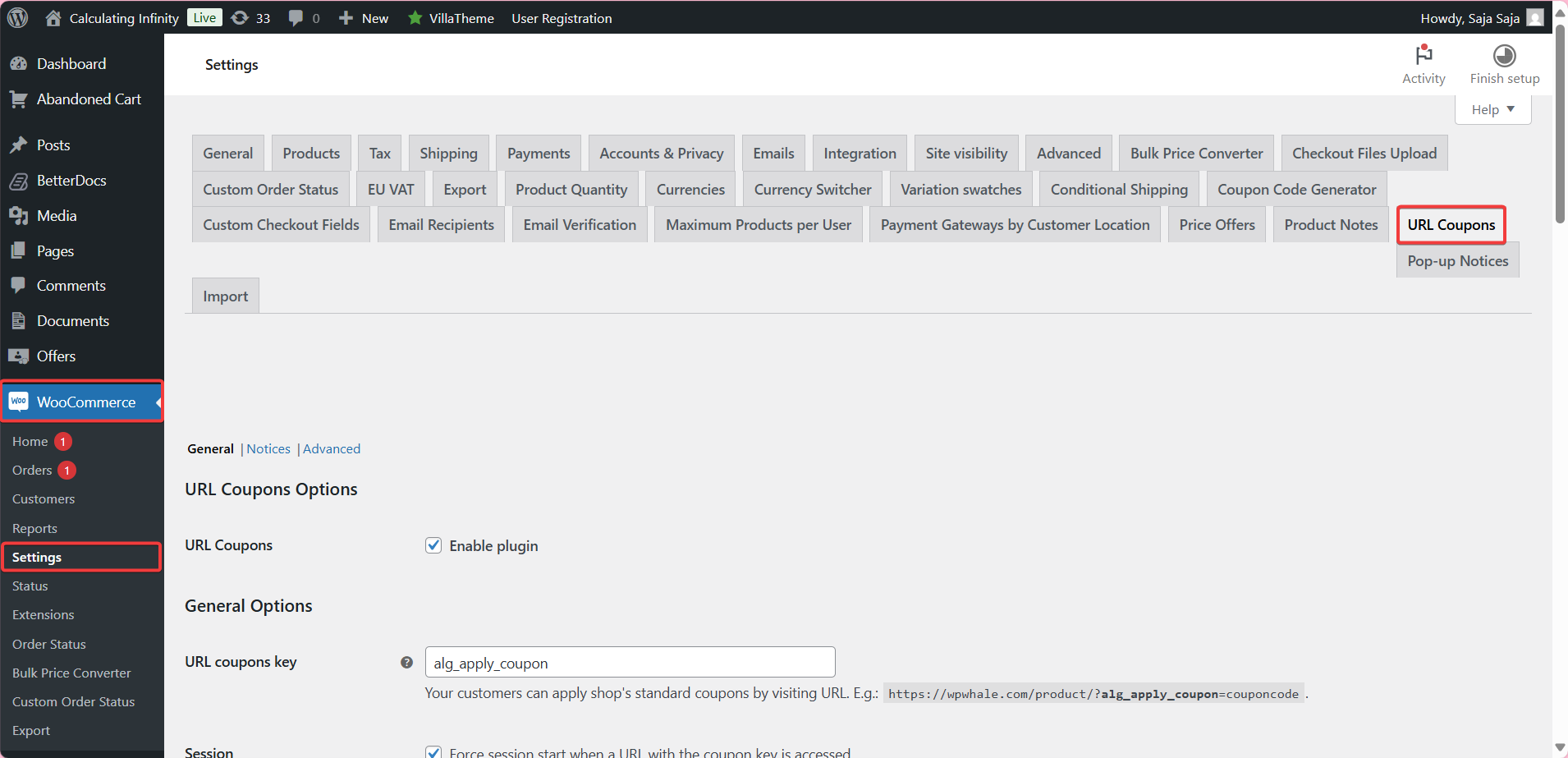
Task: Switch to the Currency Switcher tab
Action: click(813, 189)
